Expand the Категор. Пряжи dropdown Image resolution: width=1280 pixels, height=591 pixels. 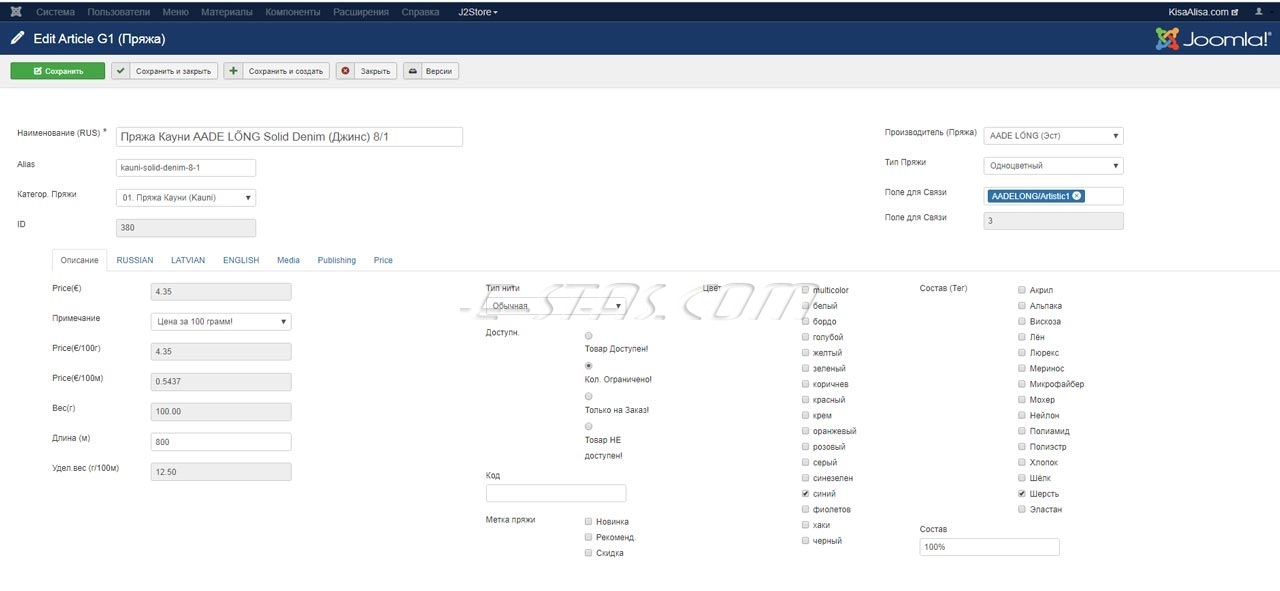[186, 198]
